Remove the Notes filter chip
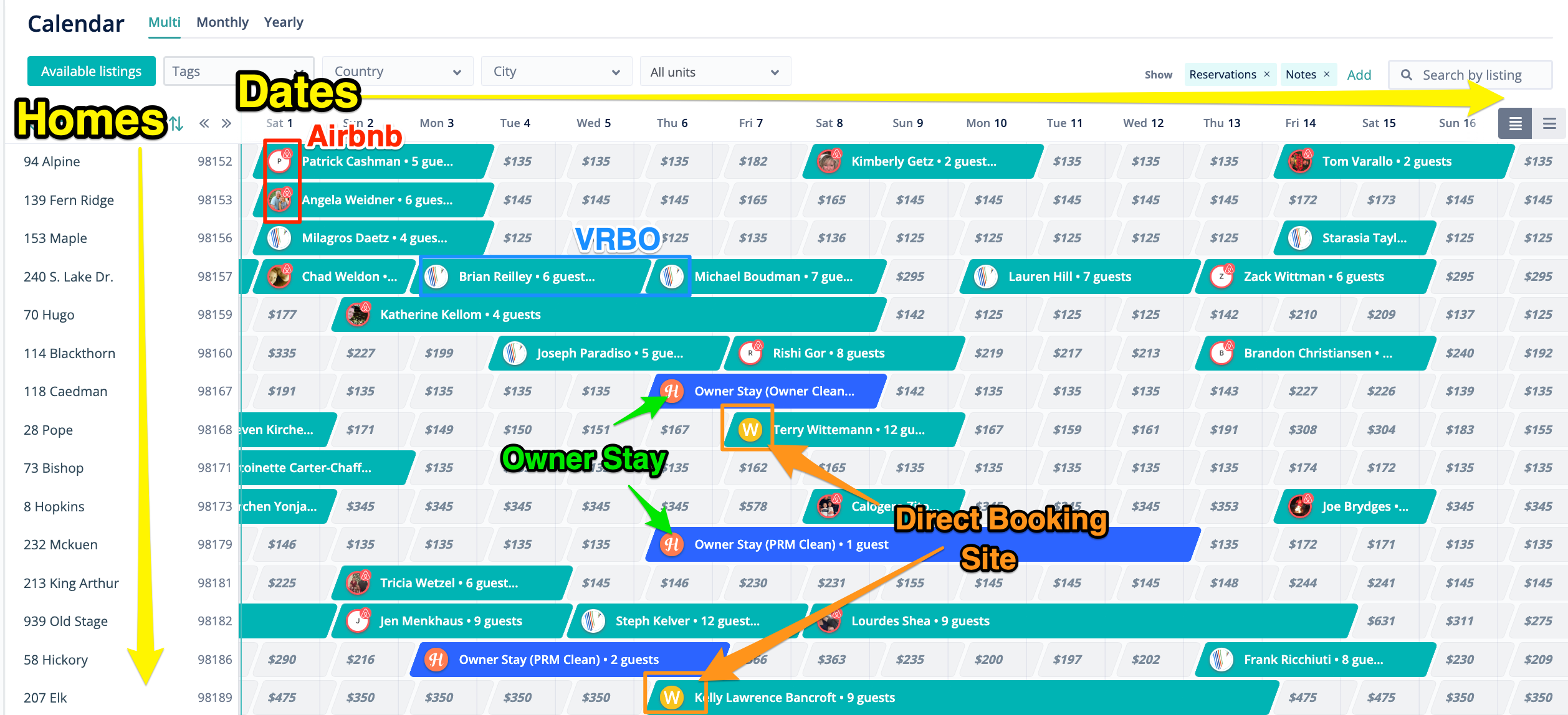 (x=1327, y=74)
